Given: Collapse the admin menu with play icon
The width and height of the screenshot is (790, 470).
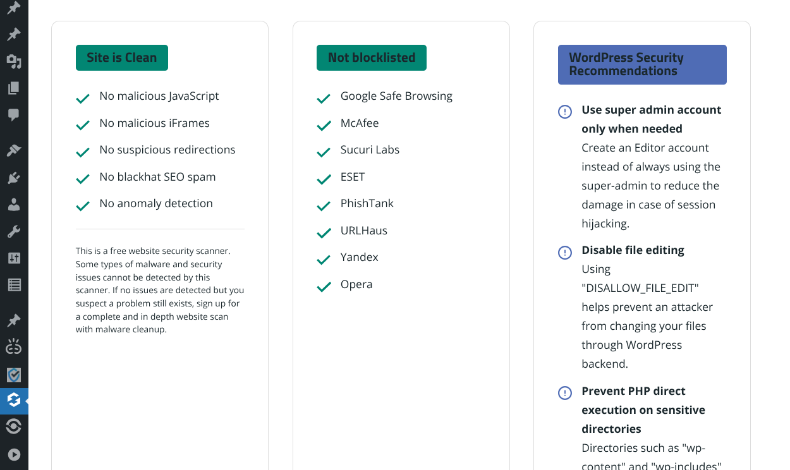Looking at the screenshot, I should (14, 454).
